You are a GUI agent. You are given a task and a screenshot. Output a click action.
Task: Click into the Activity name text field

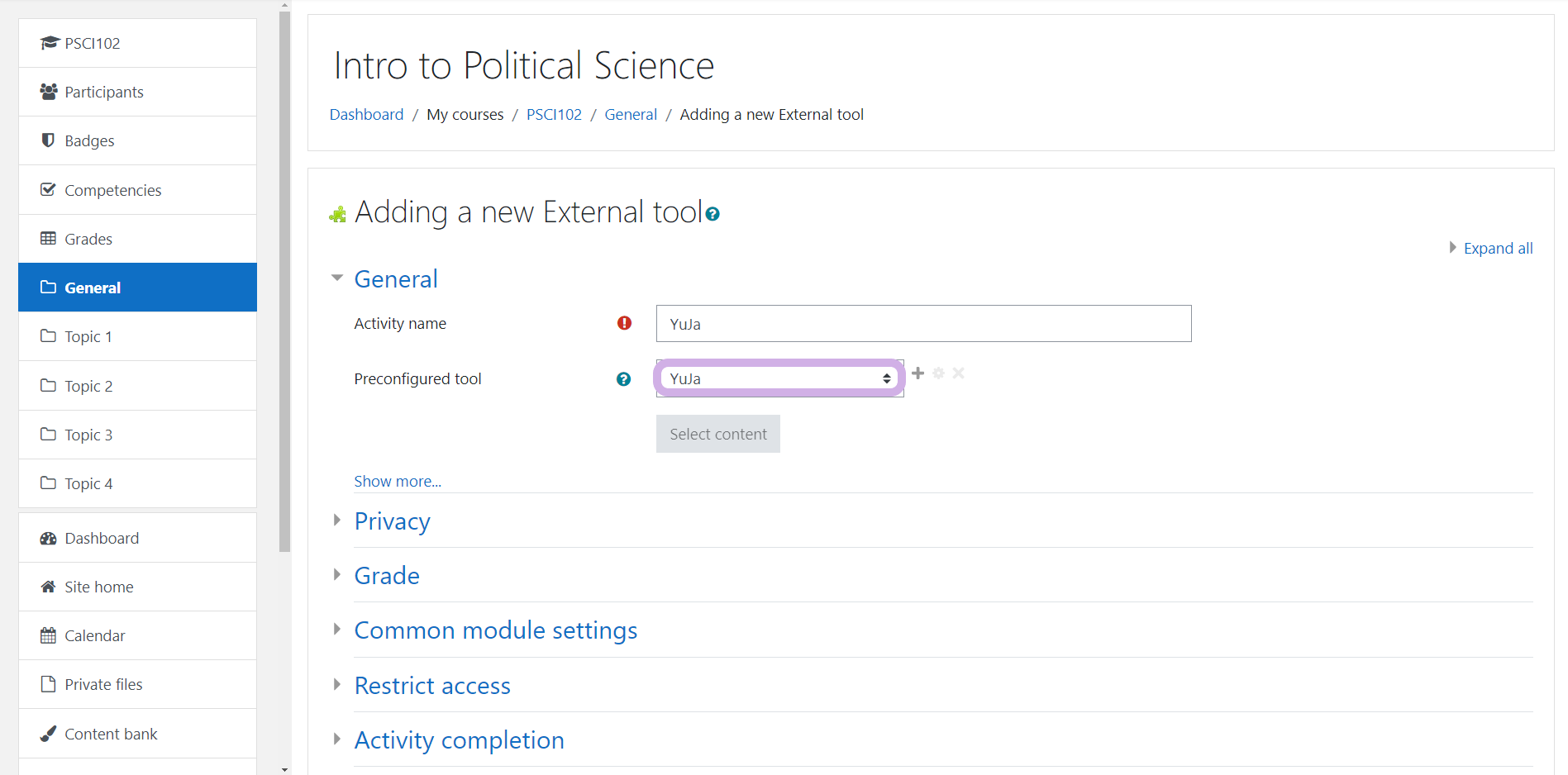point(923,324)
